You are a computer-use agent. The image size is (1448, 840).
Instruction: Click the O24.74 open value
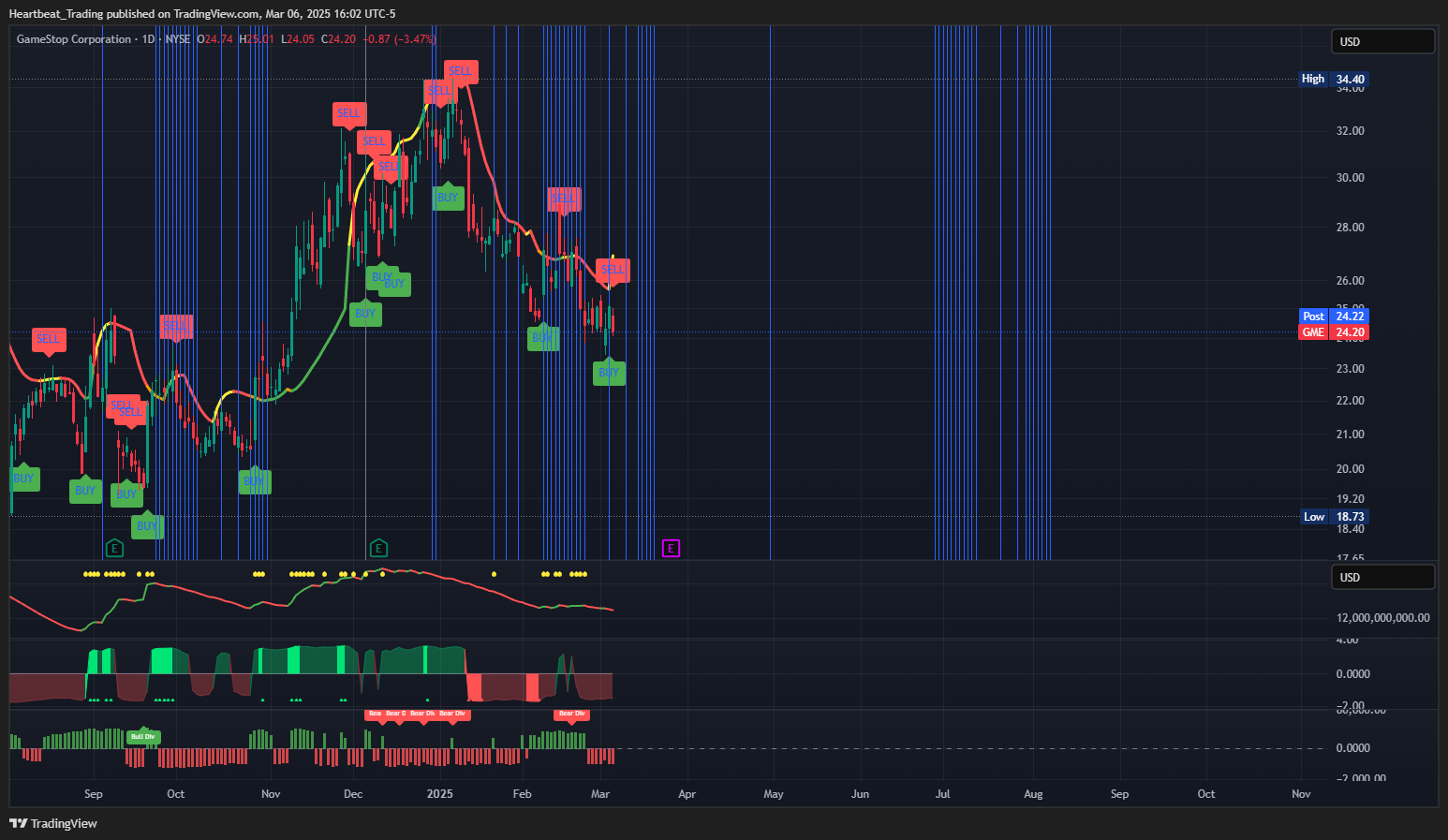point(214,39)
